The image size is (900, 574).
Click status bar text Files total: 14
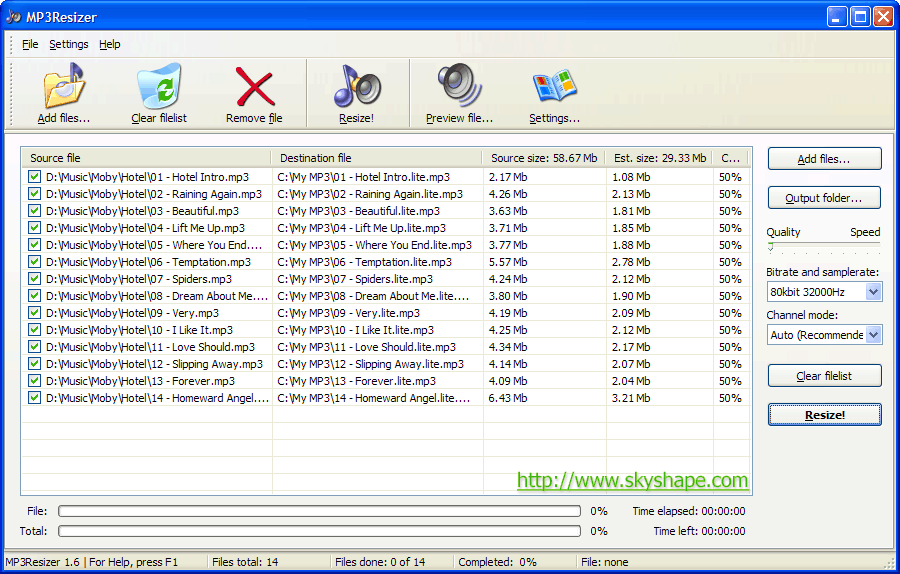coord(245,562)
